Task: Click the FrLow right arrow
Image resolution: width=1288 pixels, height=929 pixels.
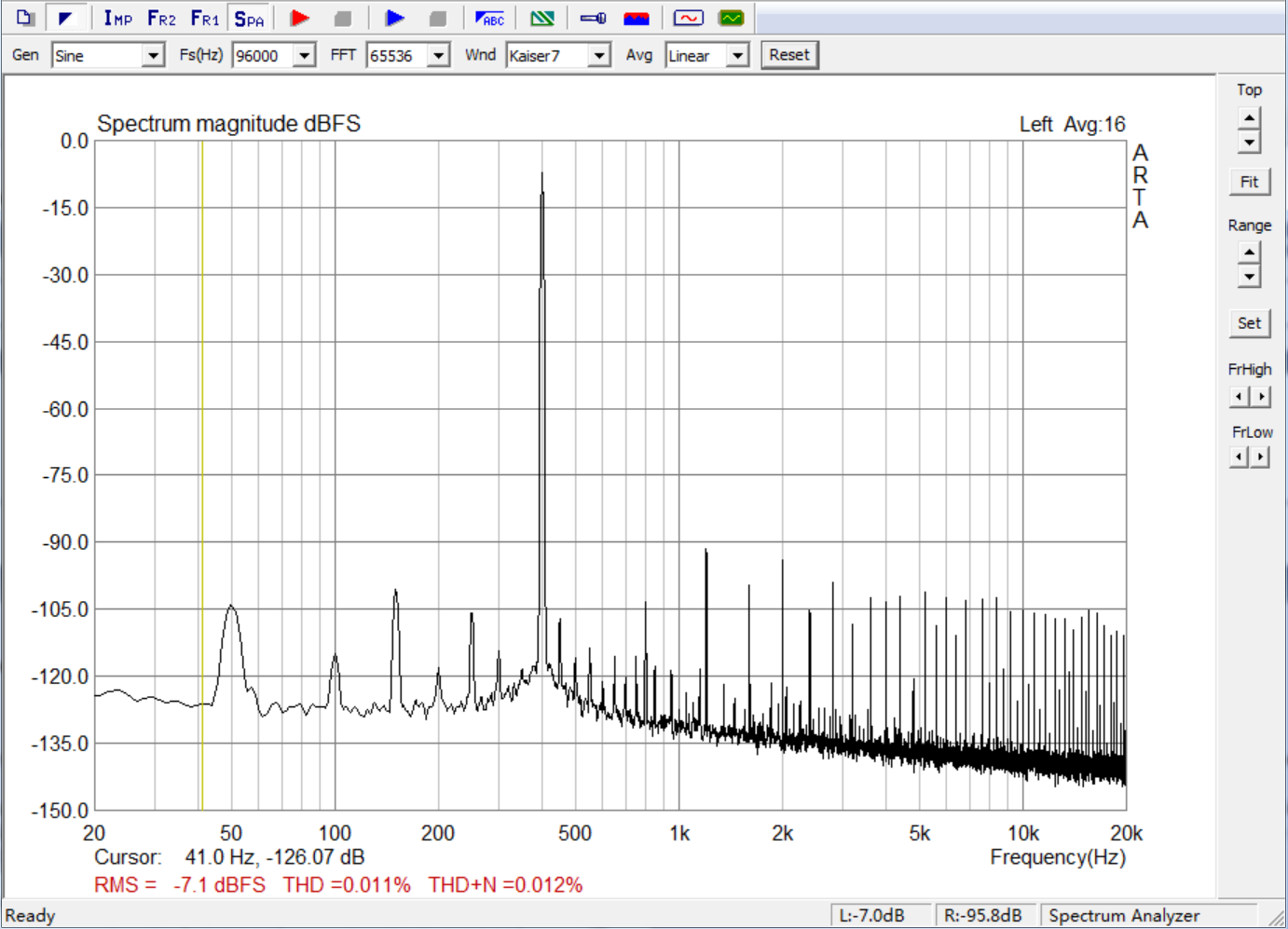Action: pyautogui.click(x=1260, y=457)
